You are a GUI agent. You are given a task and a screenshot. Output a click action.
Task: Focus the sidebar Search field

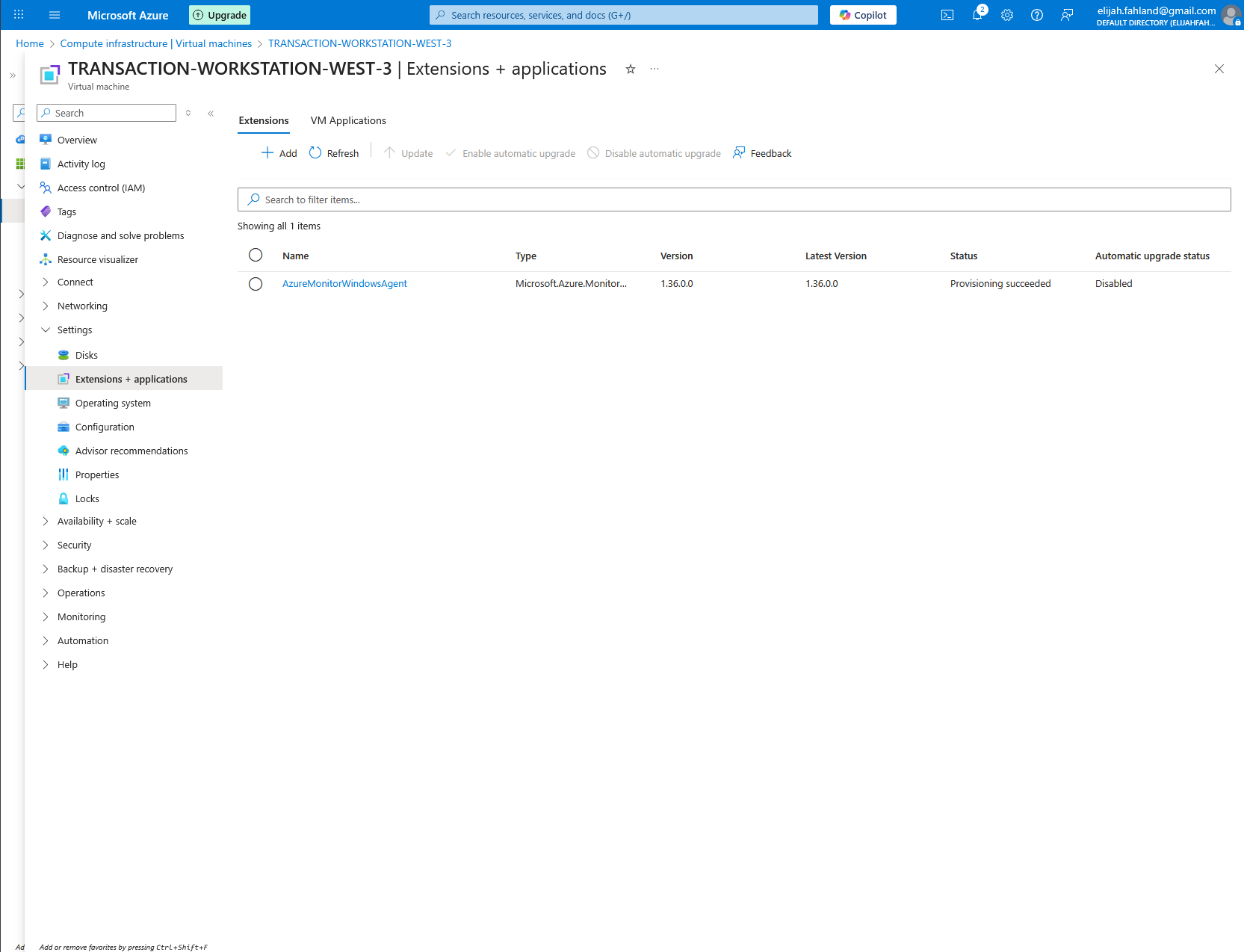[106, 113]
